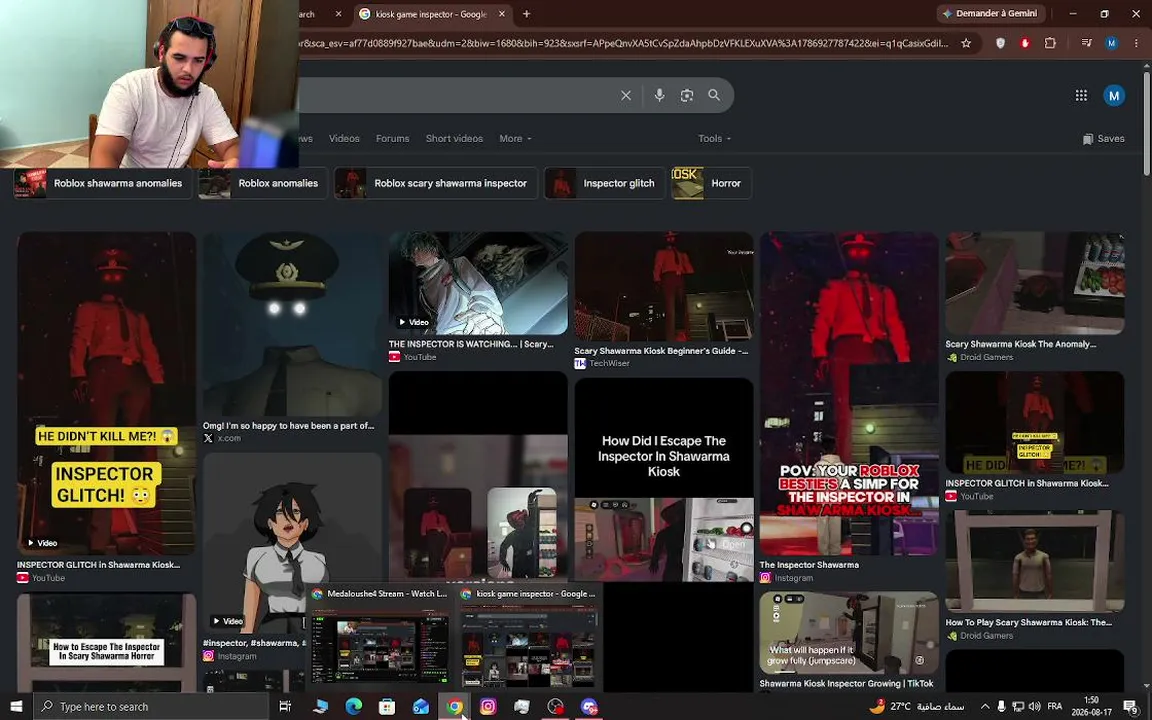
Task: Open The Inspector Shawarma Instagram link
Action: click(x=809, y=565)
